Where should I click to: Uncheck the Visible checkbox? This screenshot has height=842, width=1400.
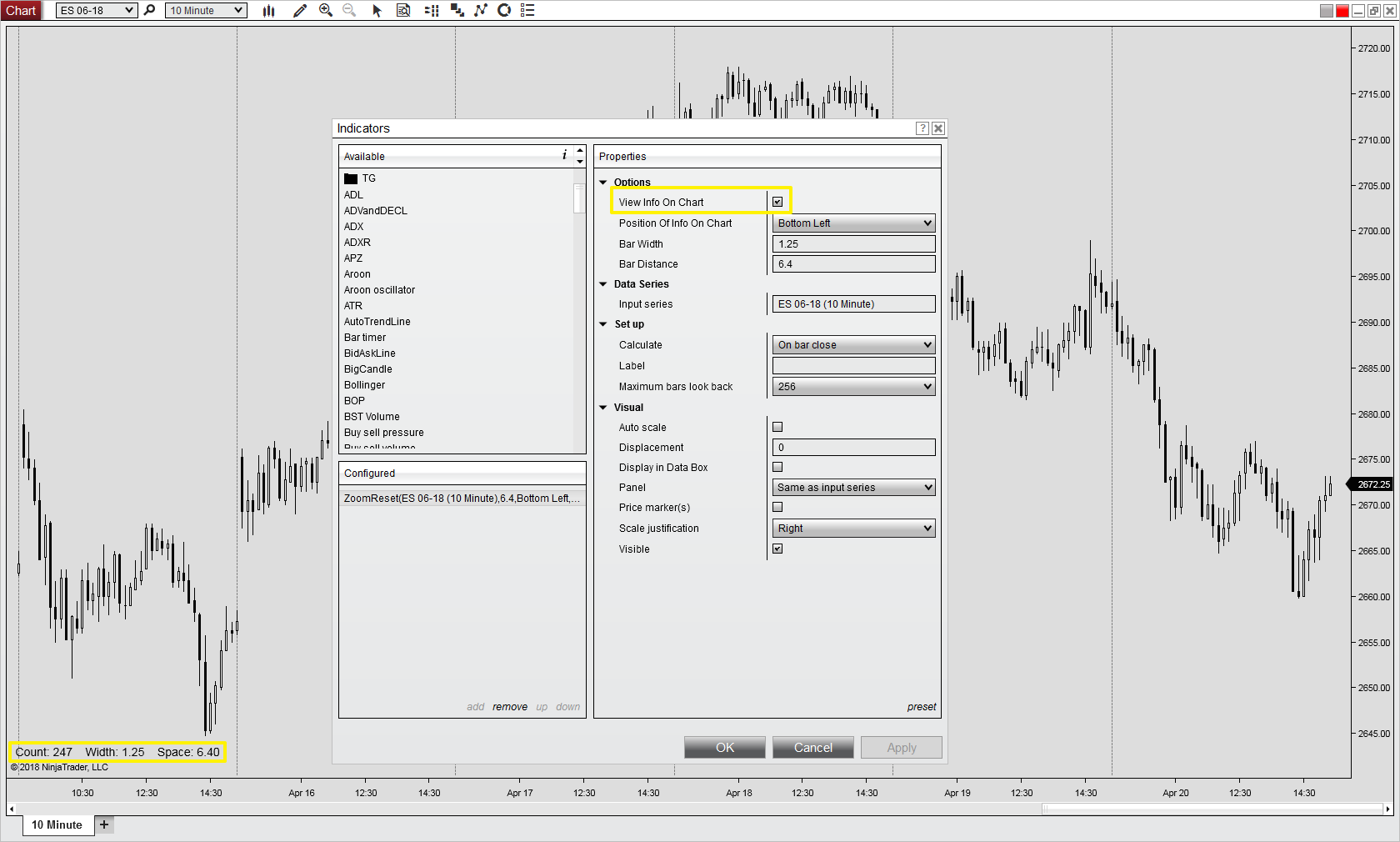pyautogui.click(x=777, y=549)
